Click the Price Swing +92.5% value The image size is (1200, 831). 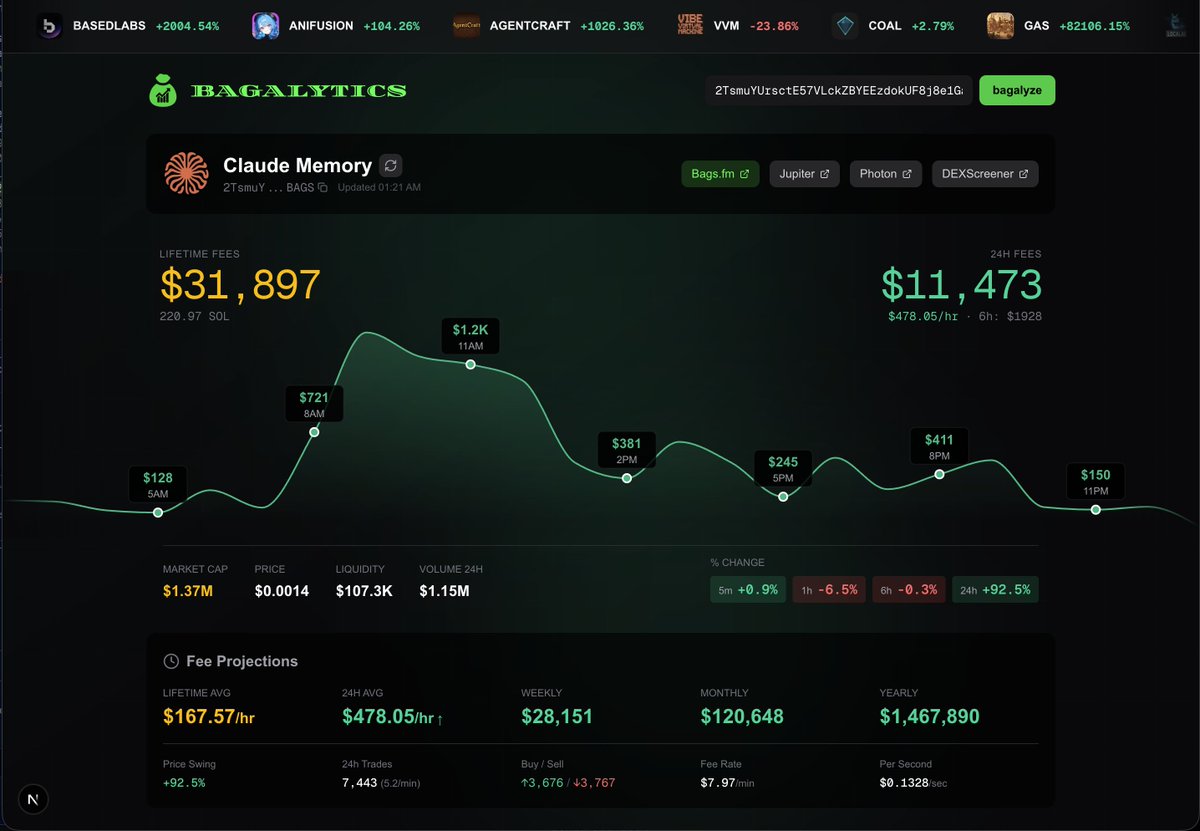click(184, 783)
